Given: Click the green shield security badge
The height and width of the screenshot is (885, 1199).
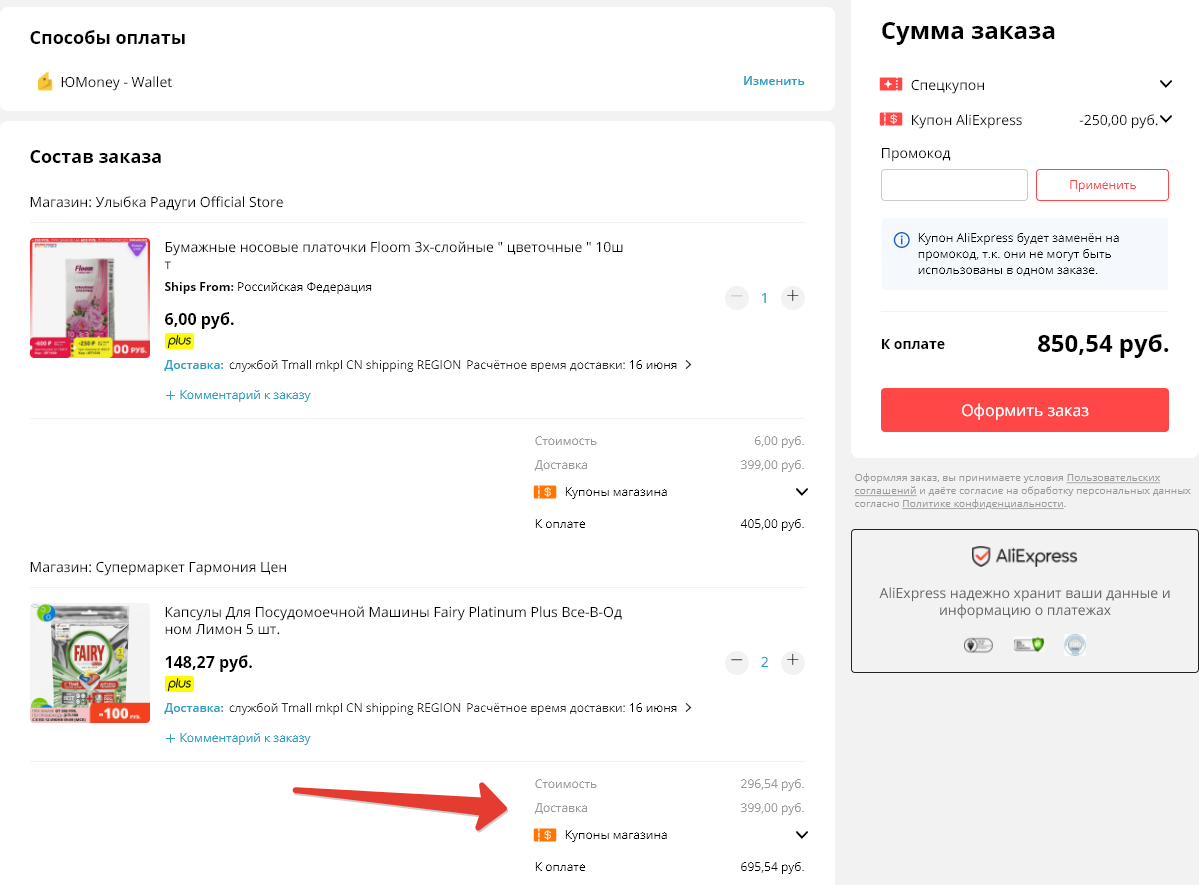Looking at the screenshot, I should click(1028, 645).
